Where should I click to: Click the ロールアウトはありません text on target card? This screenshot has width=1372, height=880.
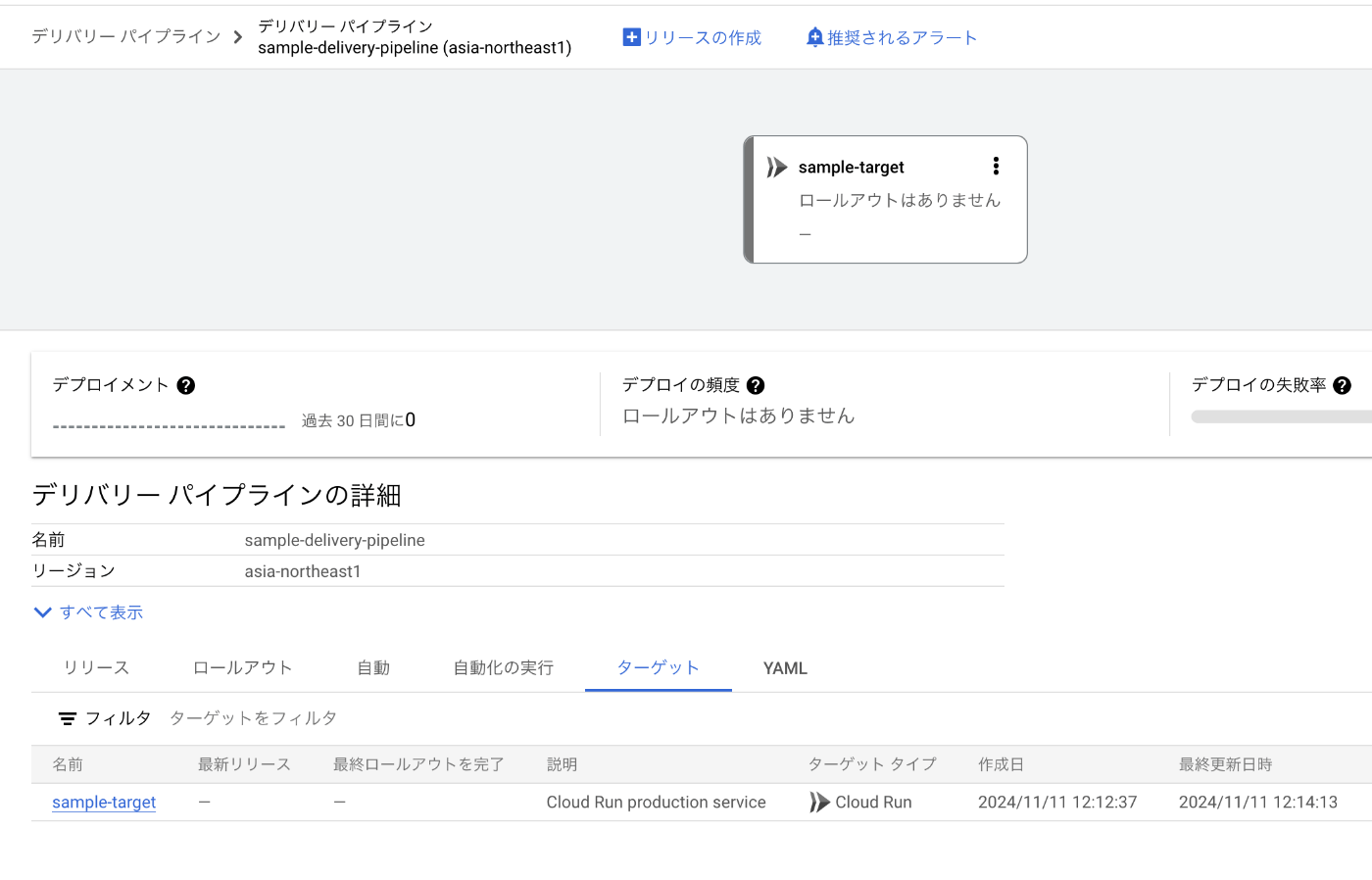click(x=900, y=200)
